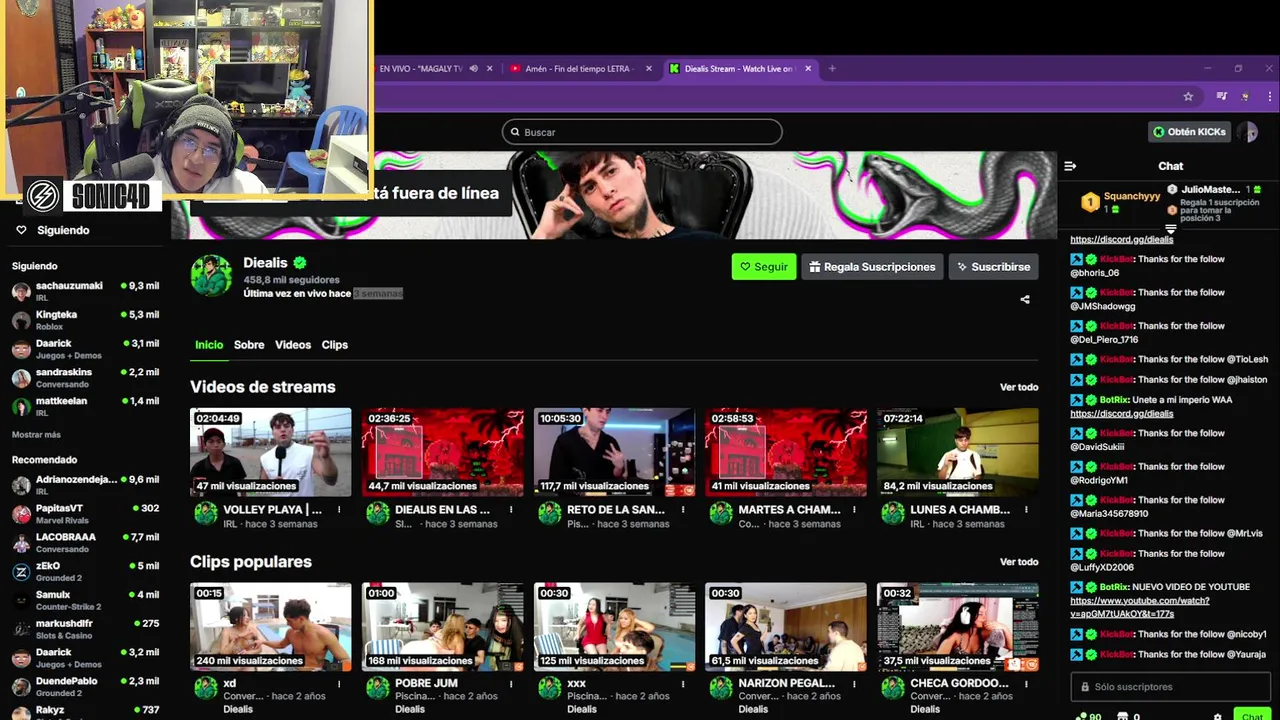Click the green Seguir button

[764, 267]
